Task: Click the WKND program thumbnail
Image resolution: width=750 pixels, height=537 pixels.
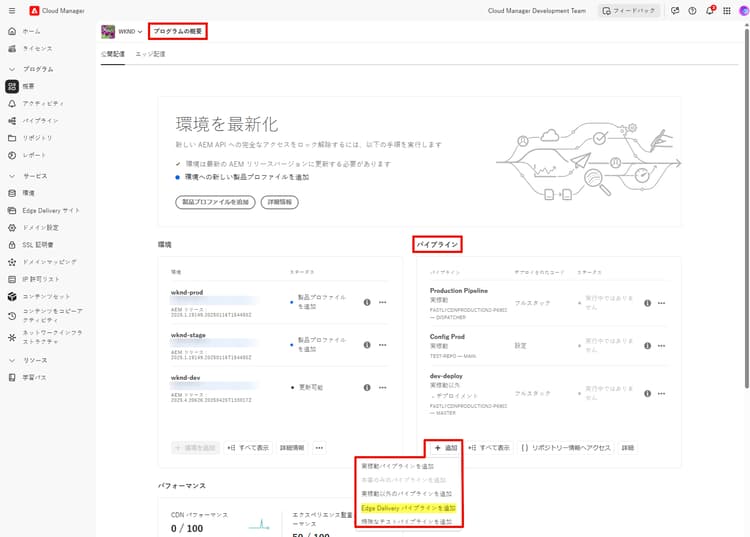Action: click(x=108, y=32)
